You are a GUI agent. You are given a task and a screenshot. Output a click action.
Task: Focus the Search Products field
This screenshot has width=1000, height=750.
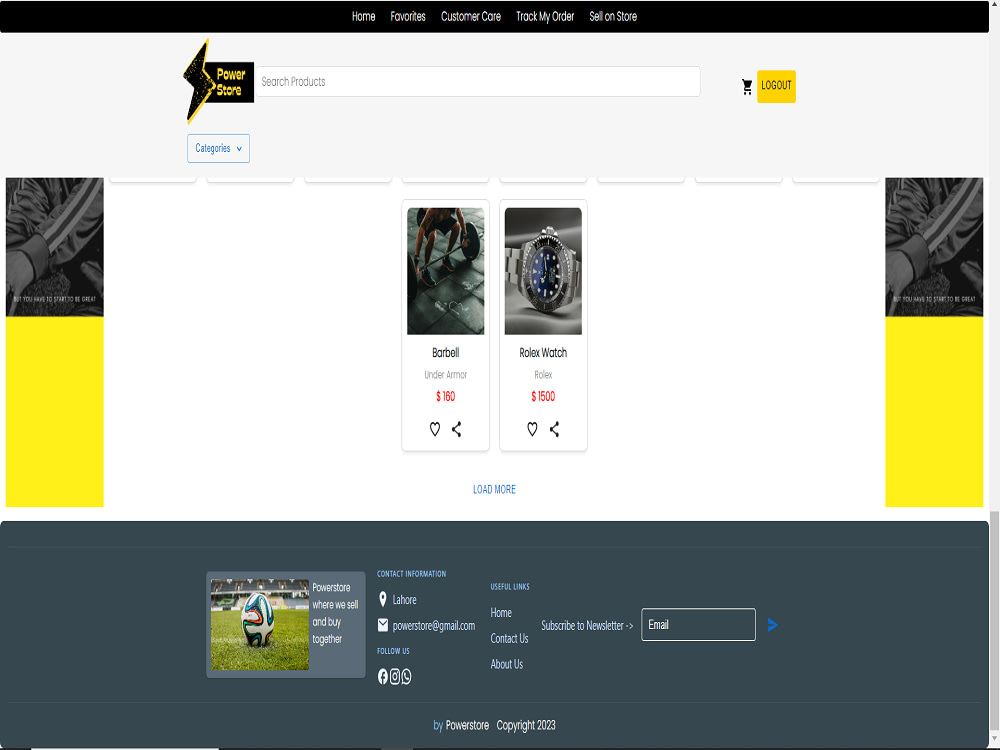tap(478, 82)
